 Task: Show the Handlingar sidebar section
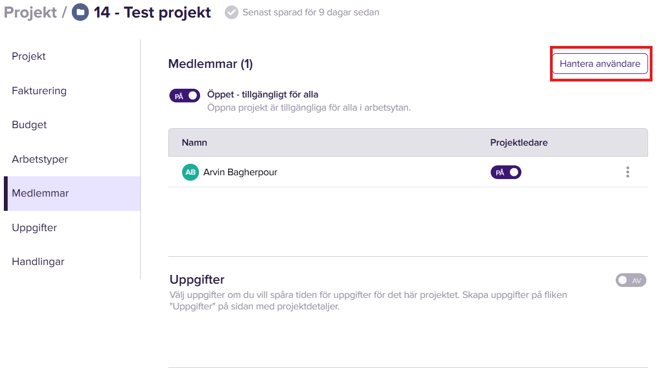click(x=38, y=262)
